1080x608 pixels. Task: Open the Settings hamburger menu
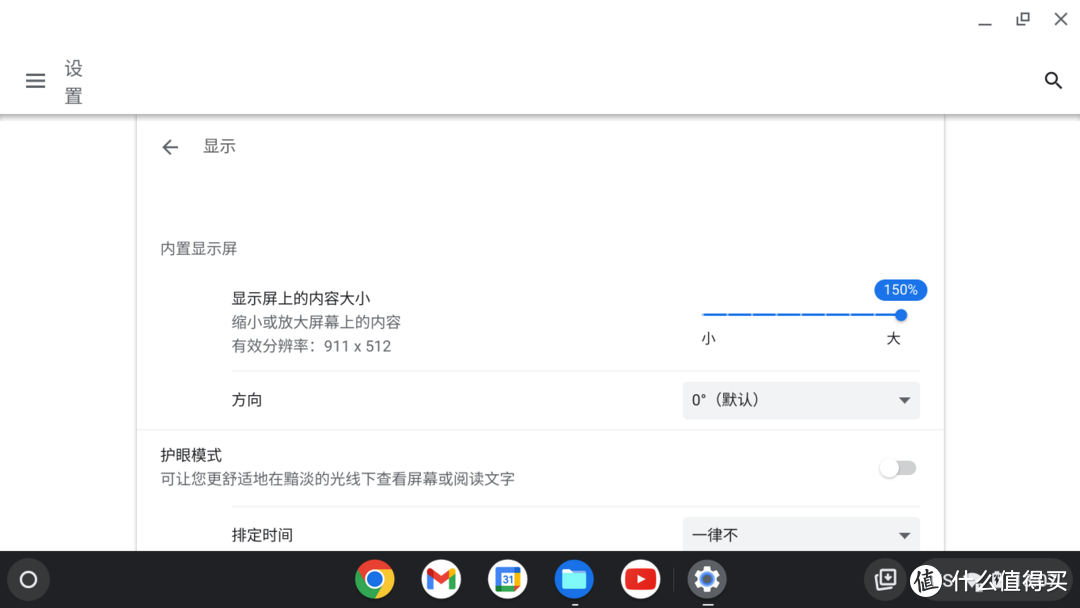(x=35, y=81)
